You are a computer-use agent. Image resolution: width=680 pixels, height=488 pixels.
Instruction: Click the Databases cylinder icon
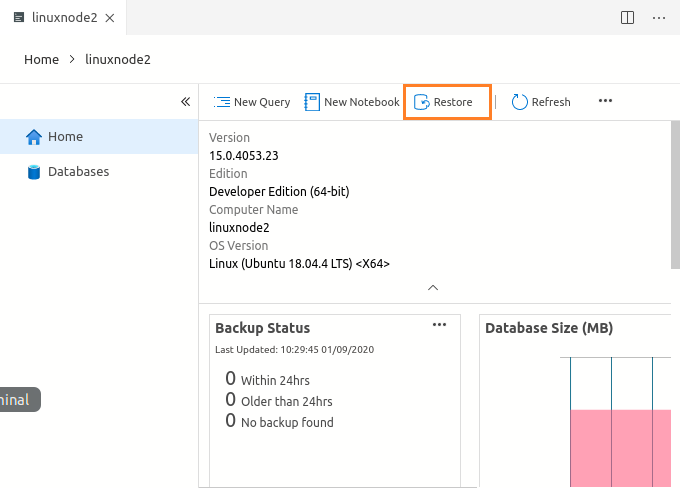34,172
